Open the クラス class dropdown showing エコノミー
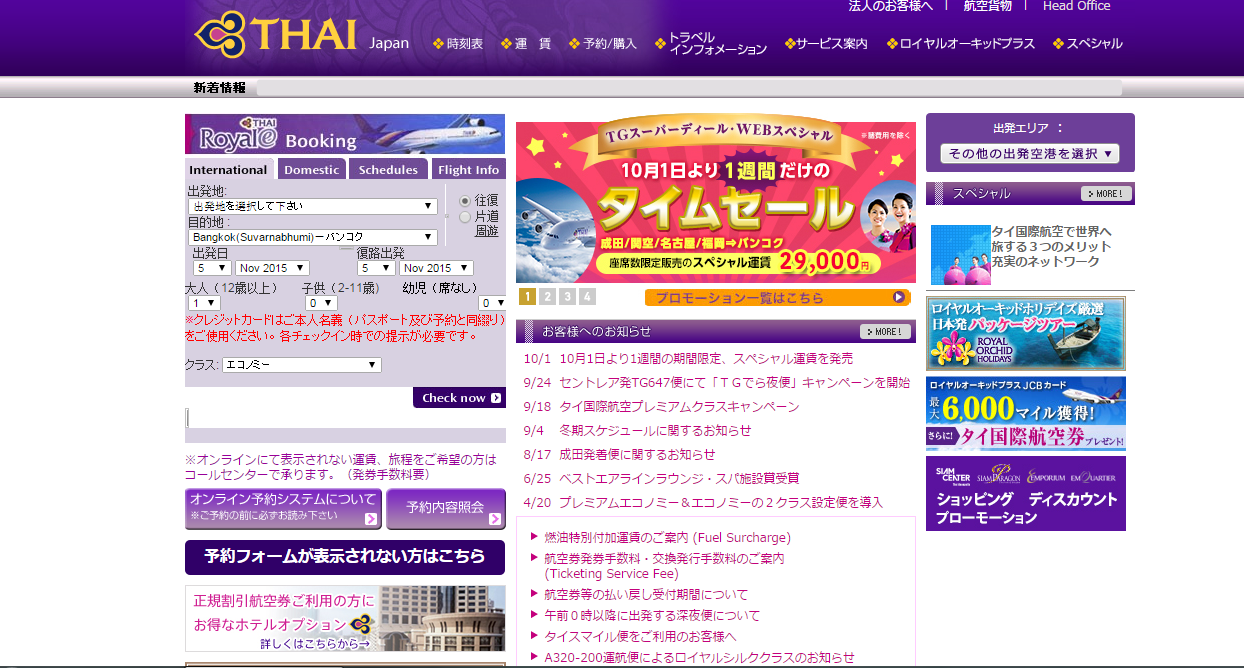1244x668 pixels. pyautogui.click(x=302, y=365)
